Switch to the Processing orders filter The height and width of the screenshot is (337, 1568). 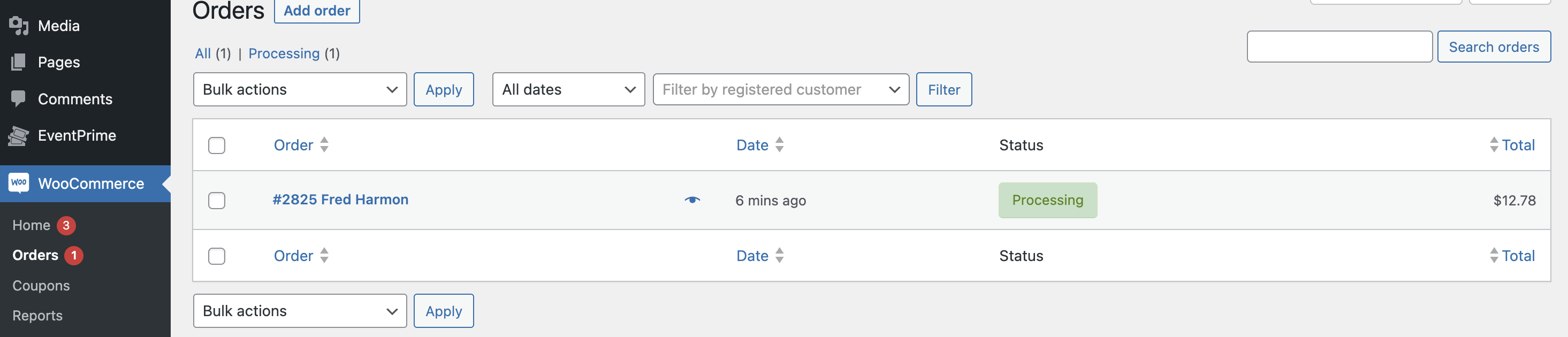[x=284, y=53]
